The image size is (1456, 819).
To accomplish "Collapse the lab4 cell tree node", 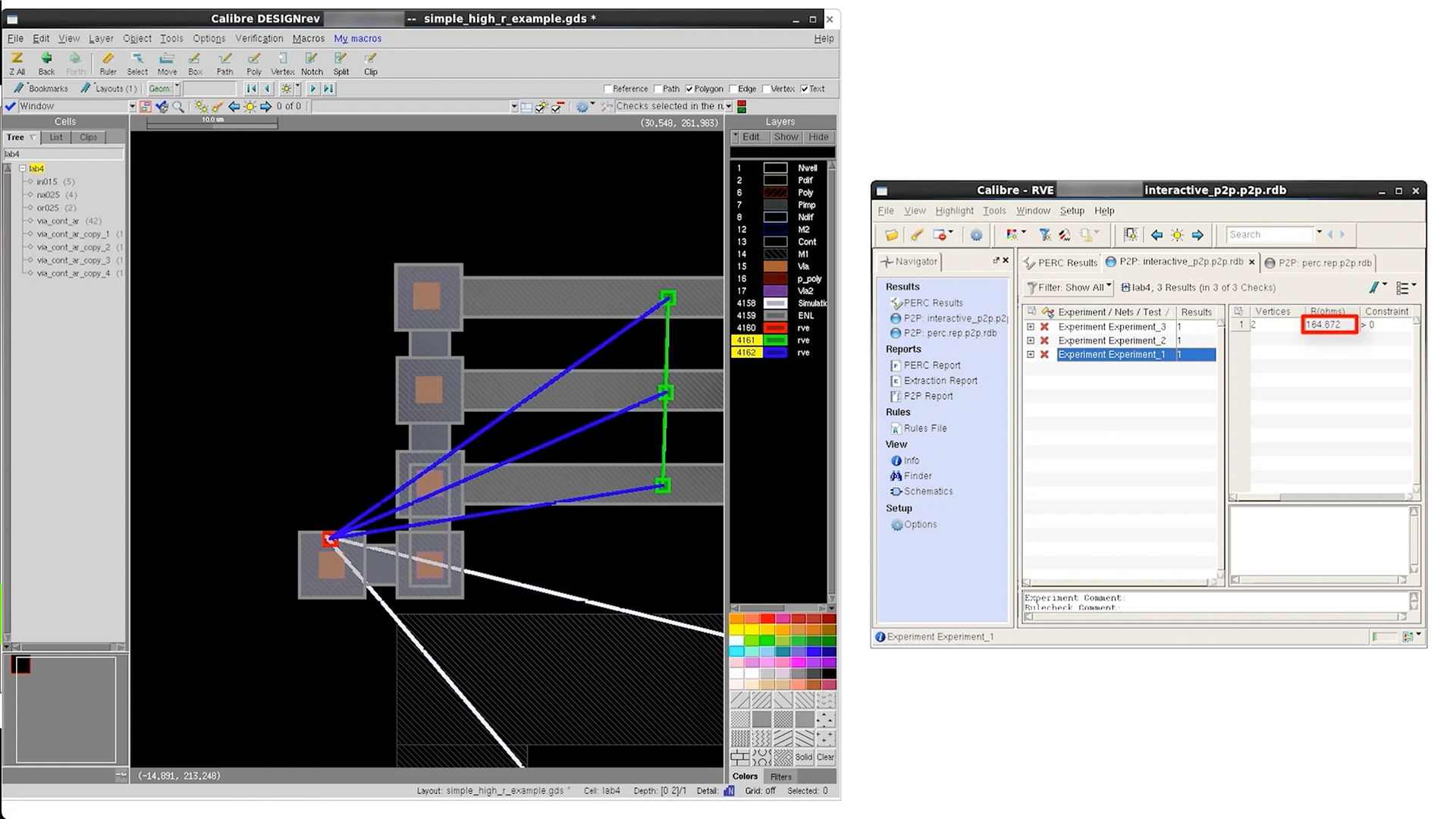I will [23, 168].
